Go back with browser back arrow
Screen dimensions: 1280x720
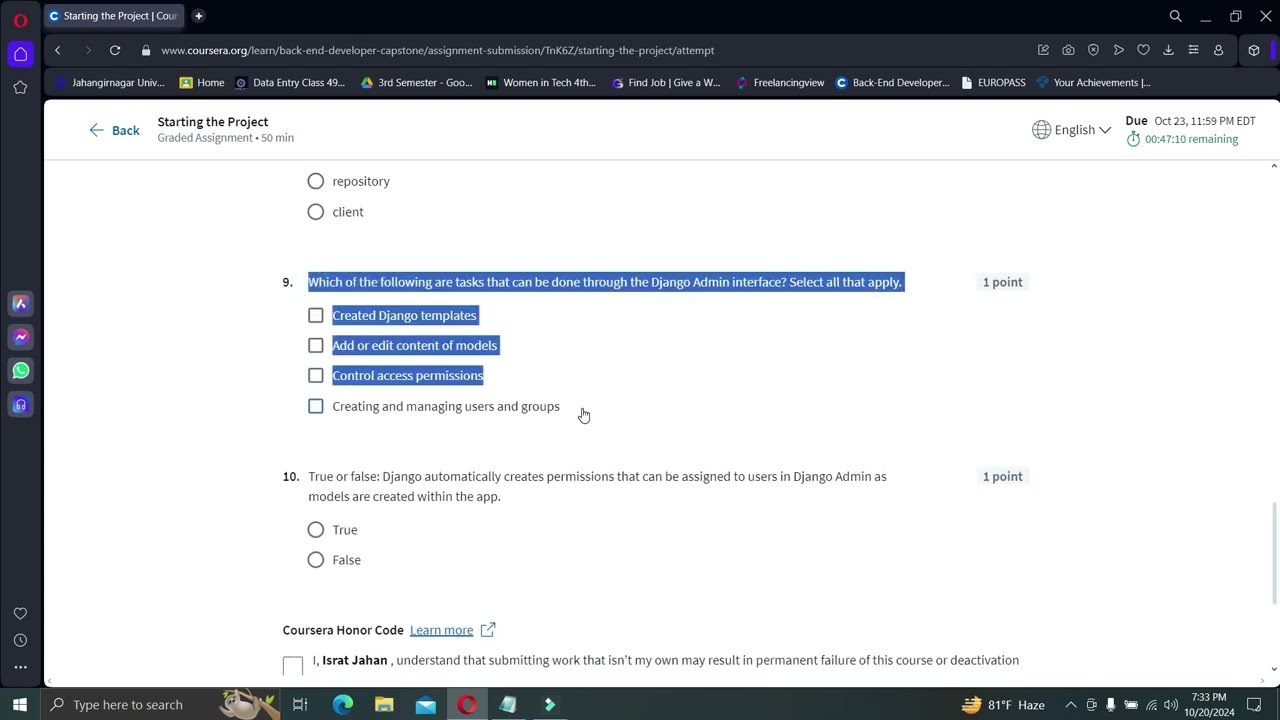coord(58,50)
